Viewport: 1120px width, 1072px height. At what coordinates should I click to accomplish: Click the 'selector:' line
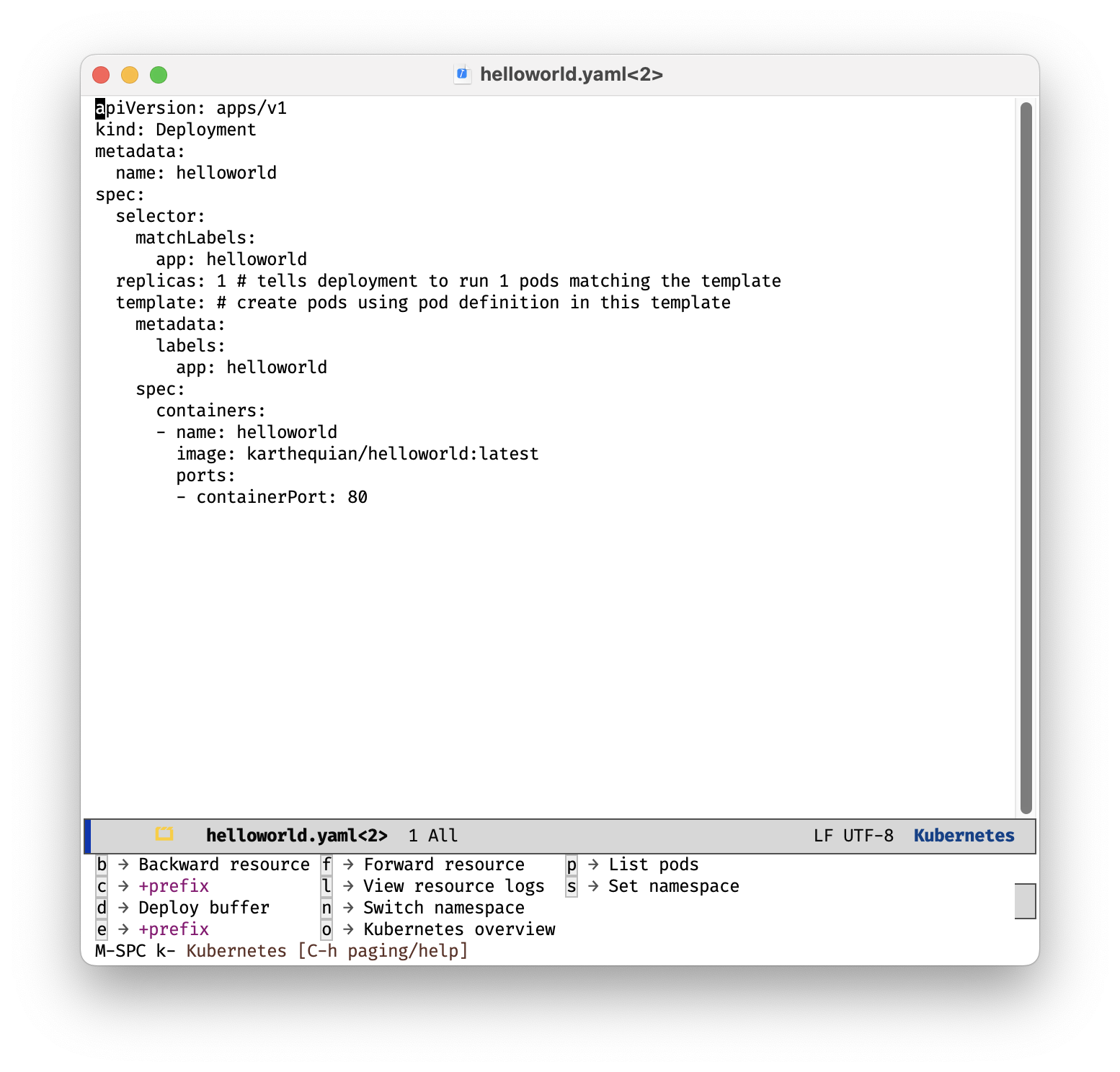(161, 216)
